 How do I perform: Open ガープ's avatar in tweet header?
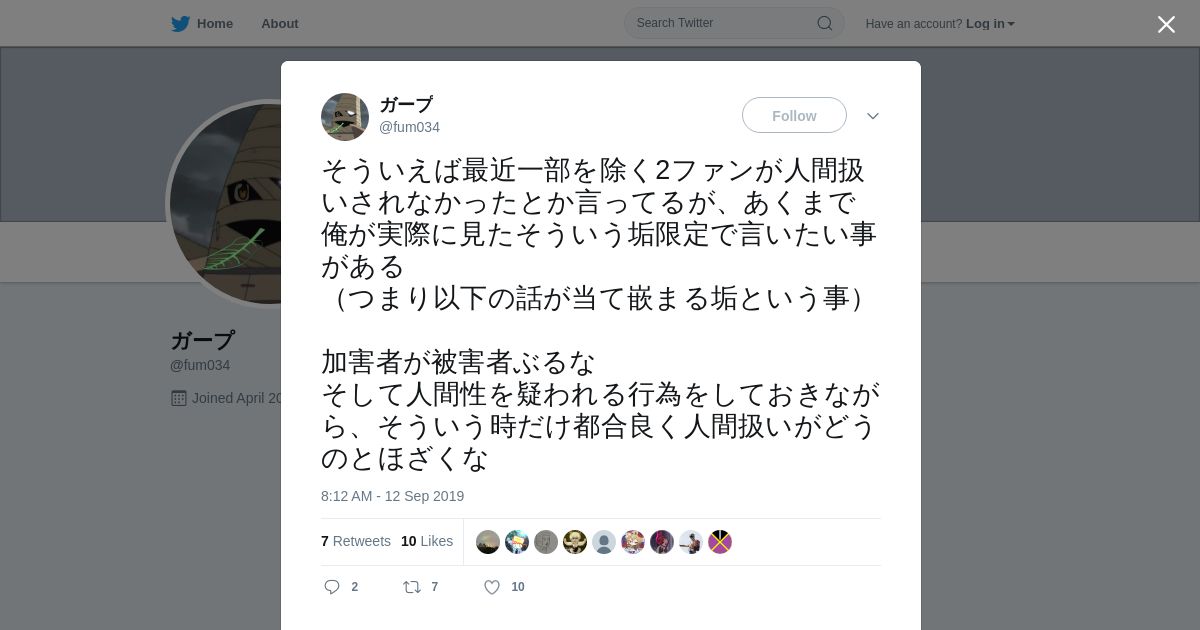pos(345,117)
